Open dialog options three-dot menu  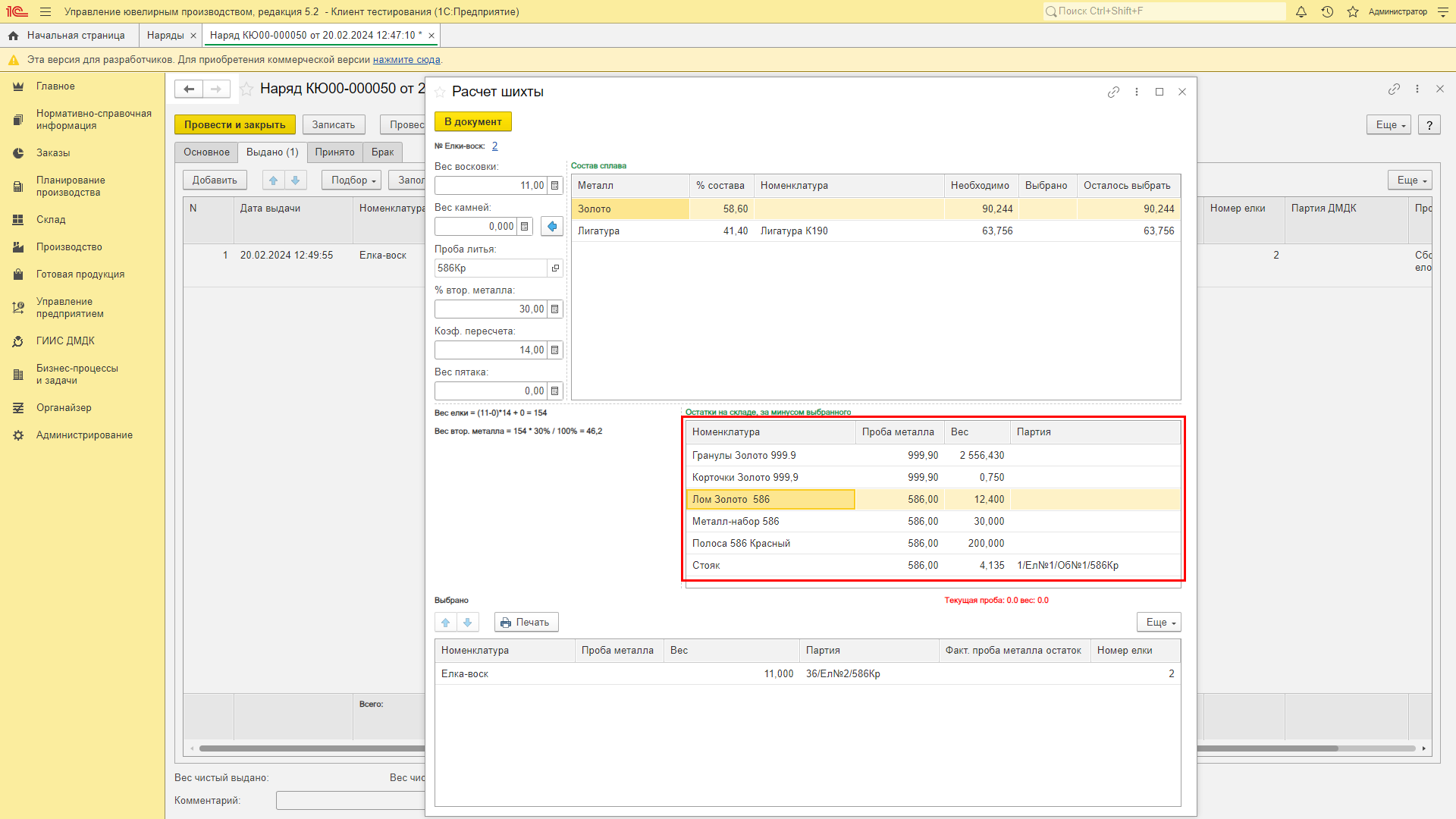coord(1136,92)
